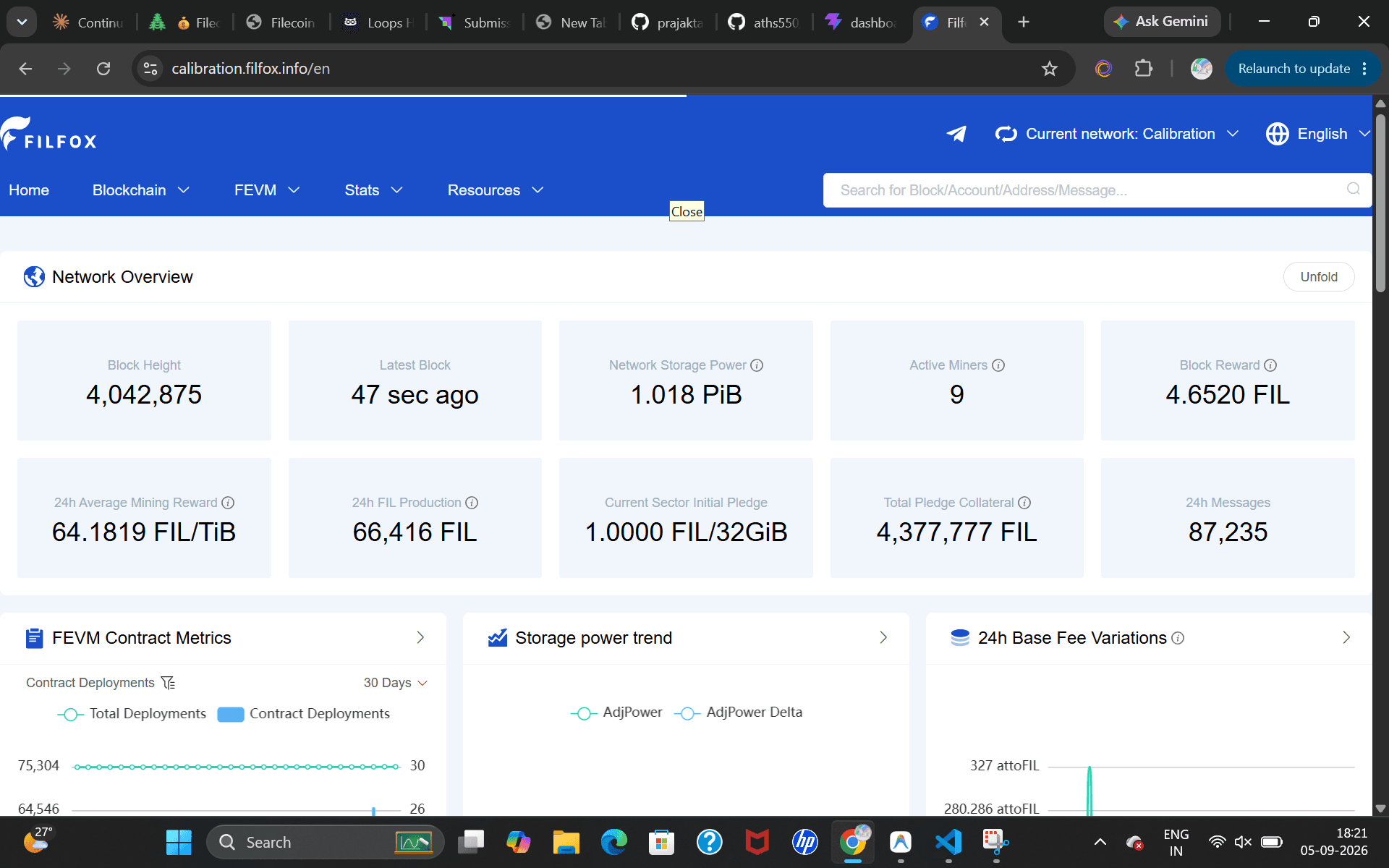Open the browser Extensions puzzle icon
This screenshot has width=1389, height=868.
tap(1144, 69)
